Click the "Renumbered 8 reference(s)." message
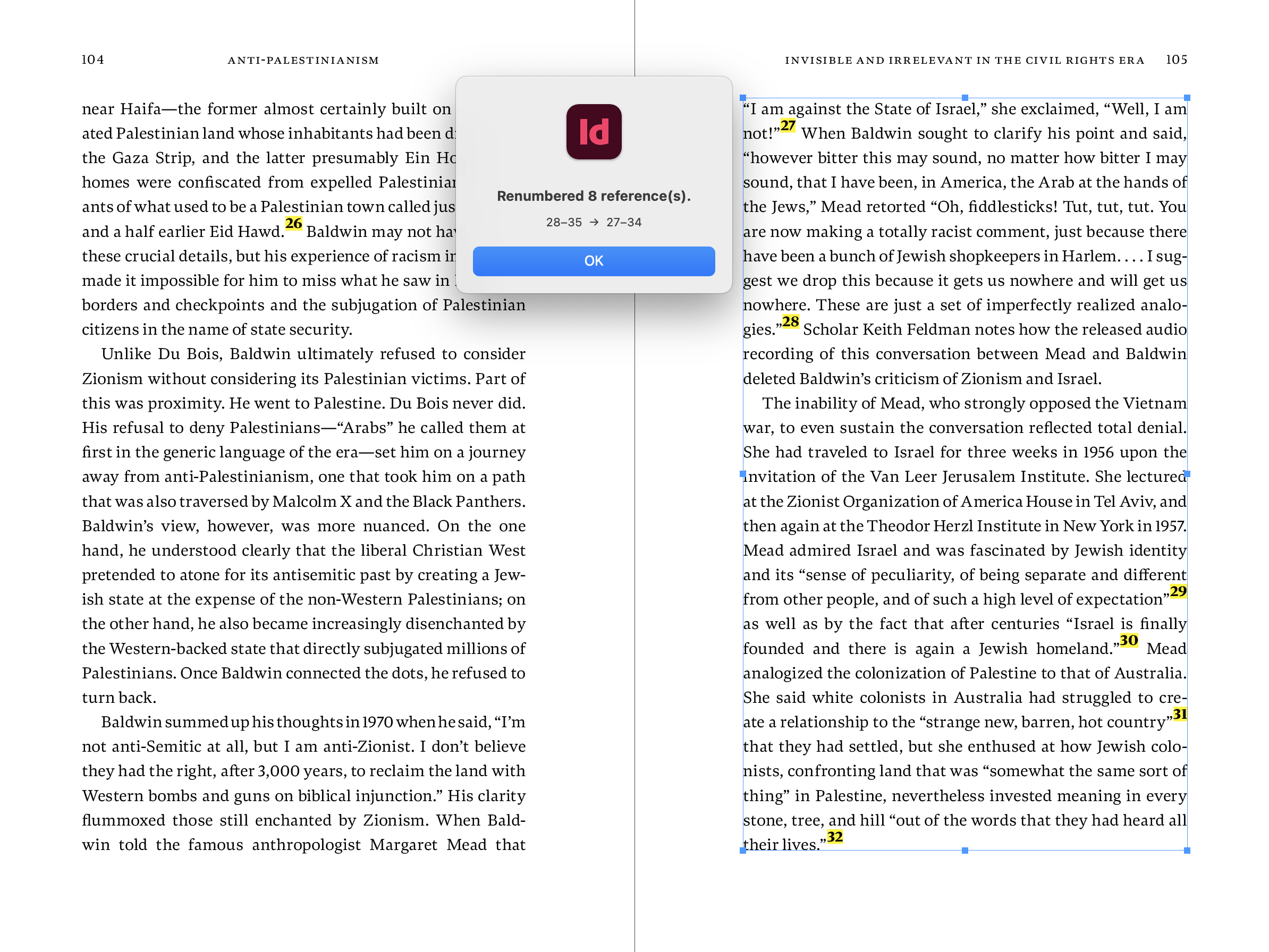The image size is (1269, 952). point(593,196)
